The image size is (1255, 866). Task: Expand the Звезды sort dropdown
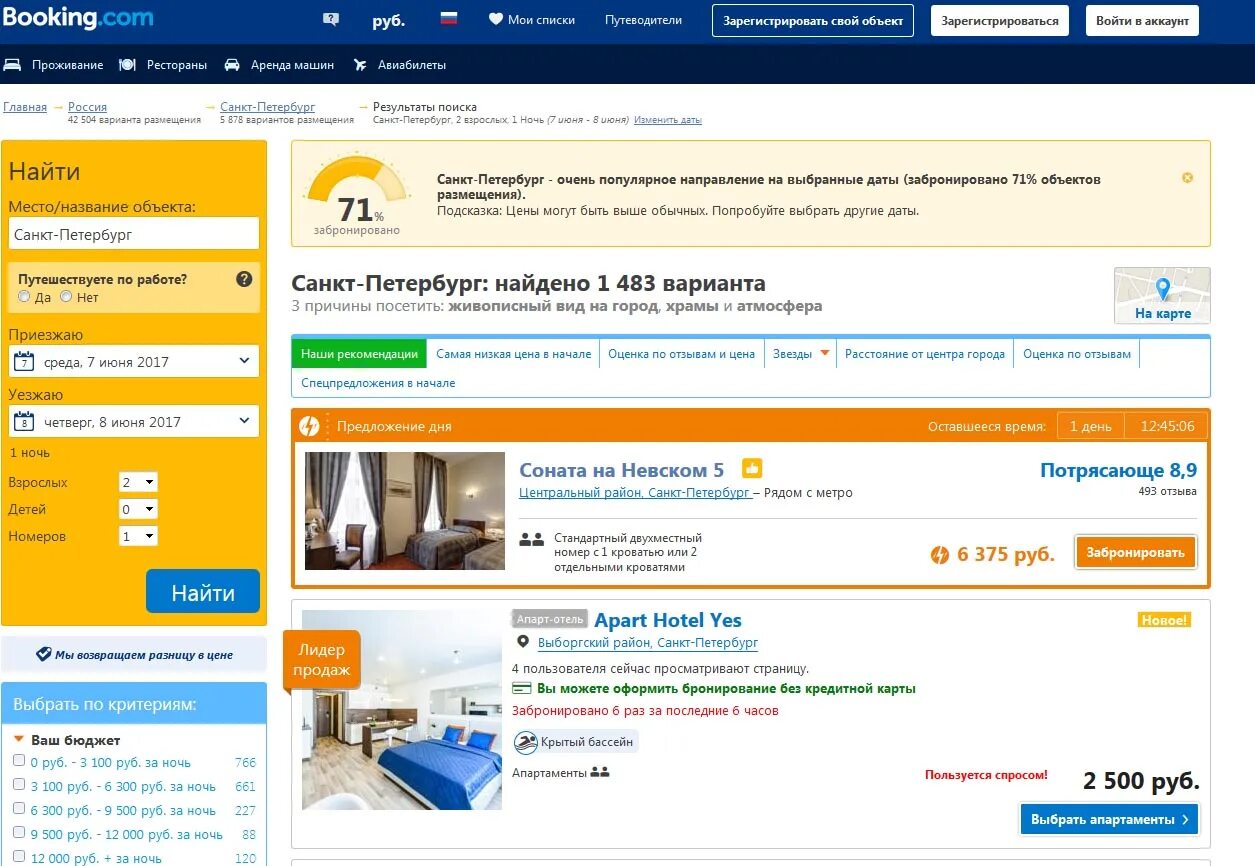click(x=801, y=354)
